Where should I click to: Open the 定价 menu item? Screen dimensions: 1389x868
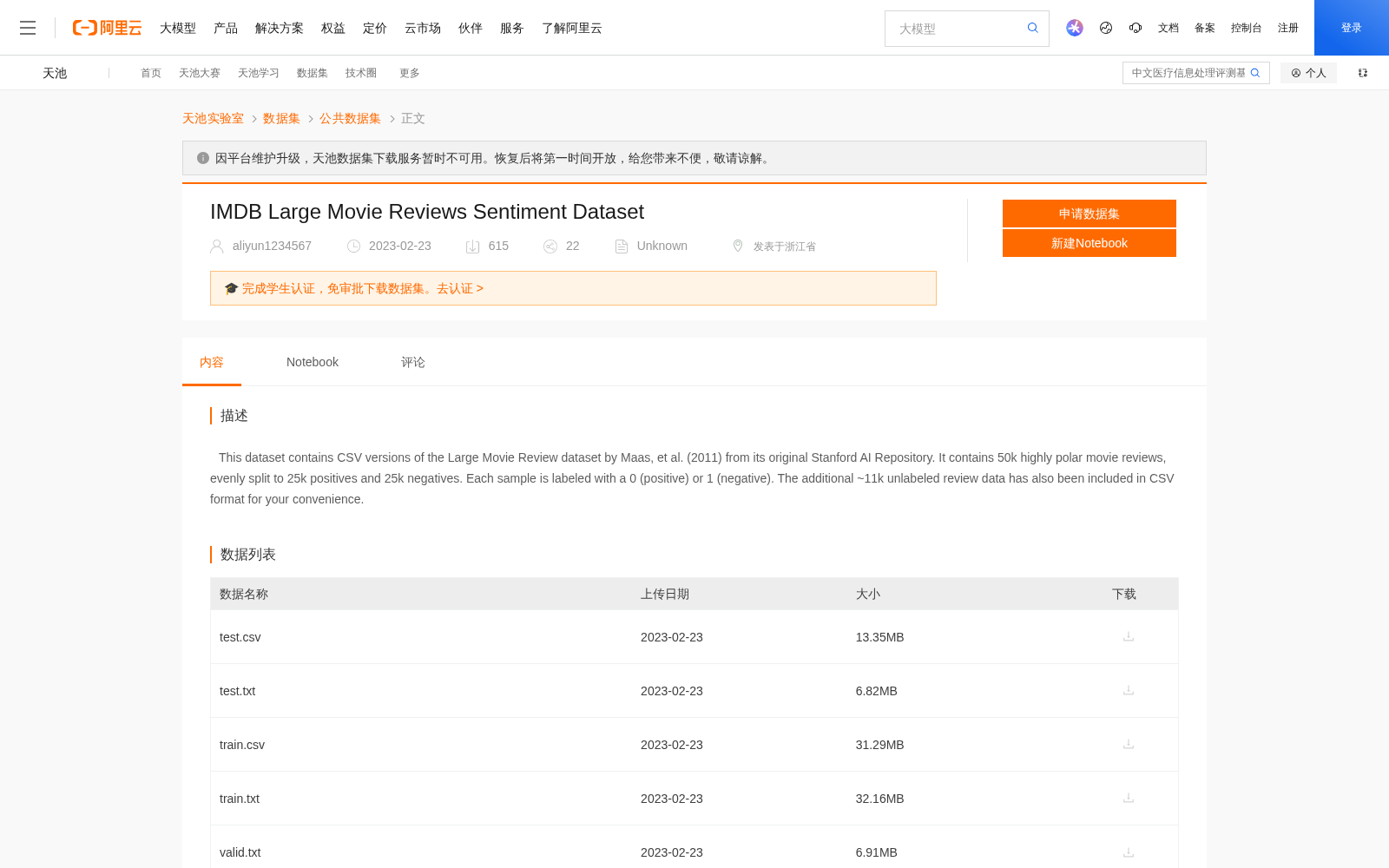(375, 28)
